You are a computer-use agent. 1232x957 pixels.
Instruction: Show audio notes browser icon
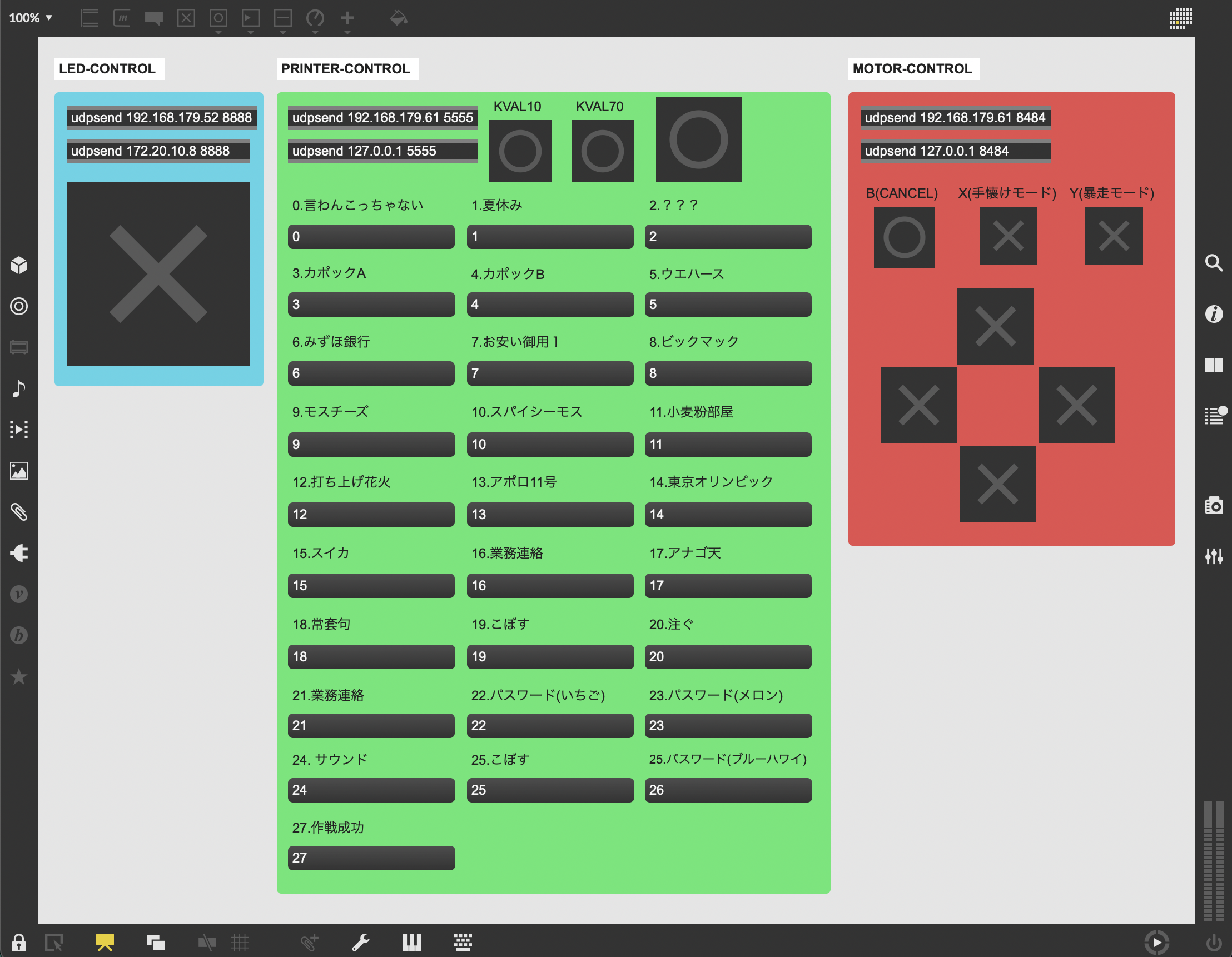18,388
